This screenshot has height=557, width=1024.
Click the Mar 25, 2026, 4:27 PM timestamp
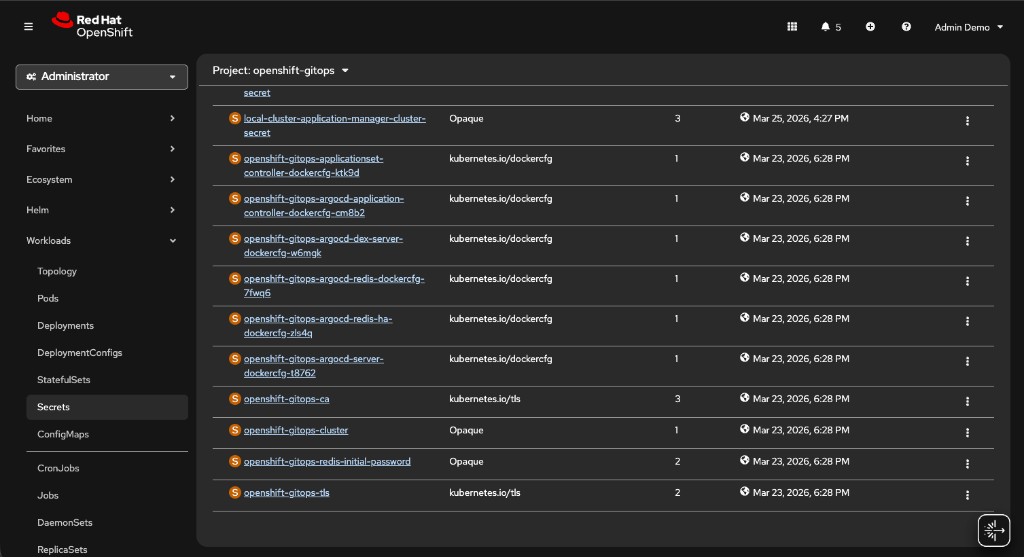coord(800,118)
